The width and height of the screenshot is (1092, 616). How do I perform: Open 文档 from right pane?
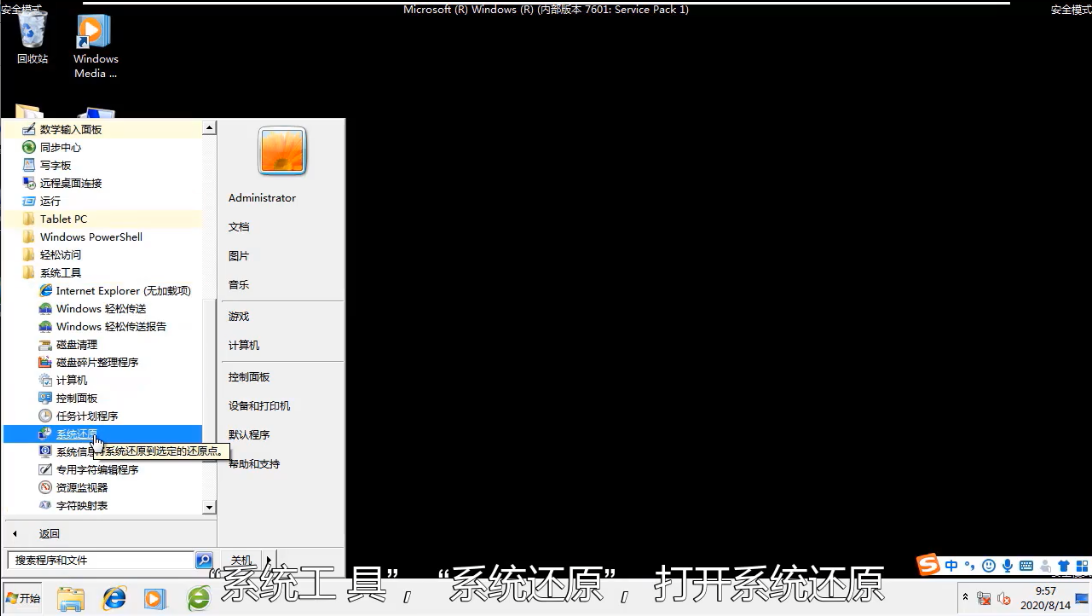(239, 227)
